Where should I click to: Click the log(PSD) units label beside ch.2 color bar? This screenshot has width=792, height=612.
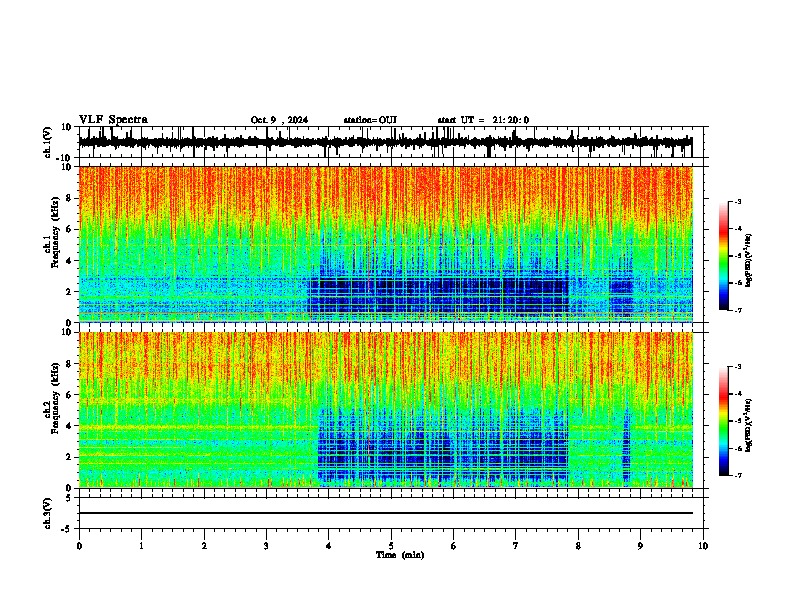tap(748, 425)
